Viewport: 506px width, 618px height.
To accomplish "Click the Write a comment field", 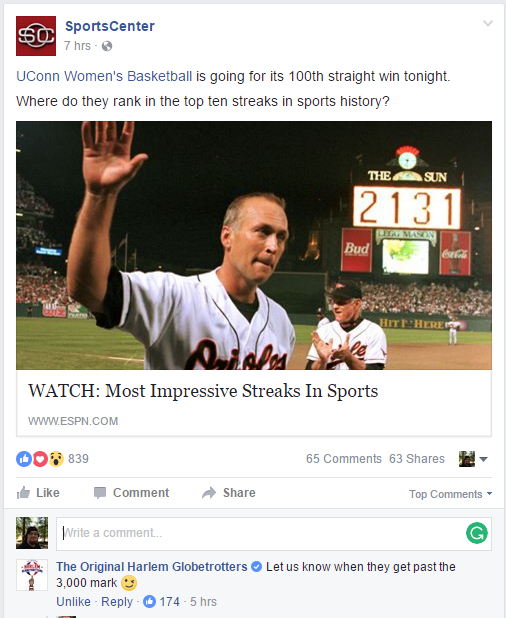I will 274,534.
